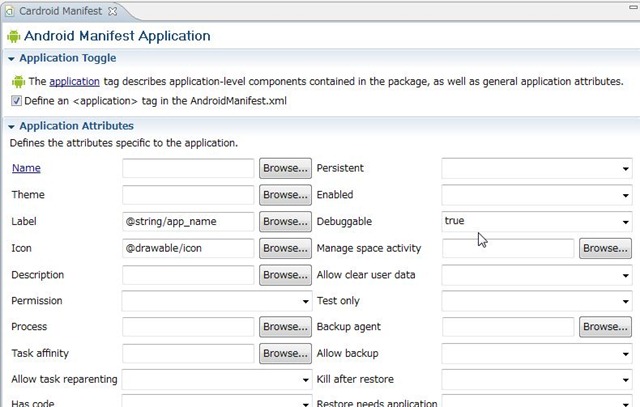The width and height of the screenshot is (640, 407).
Task: Click the Label text field
Action: tap(188, 221)
